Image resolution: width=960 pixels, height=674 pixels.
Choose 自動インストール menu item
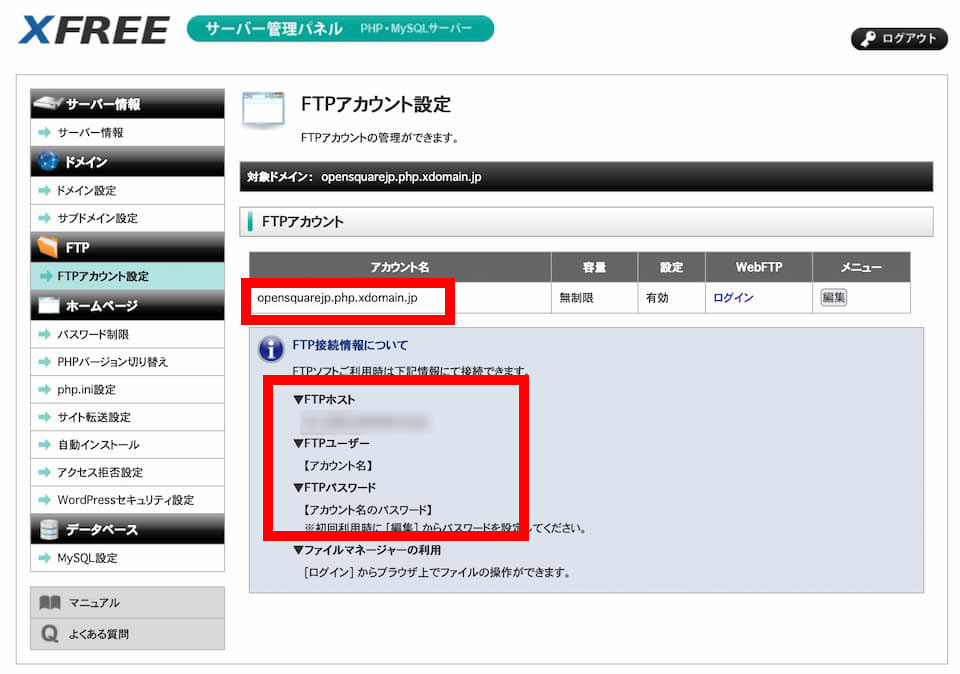(x=98, y=444)
